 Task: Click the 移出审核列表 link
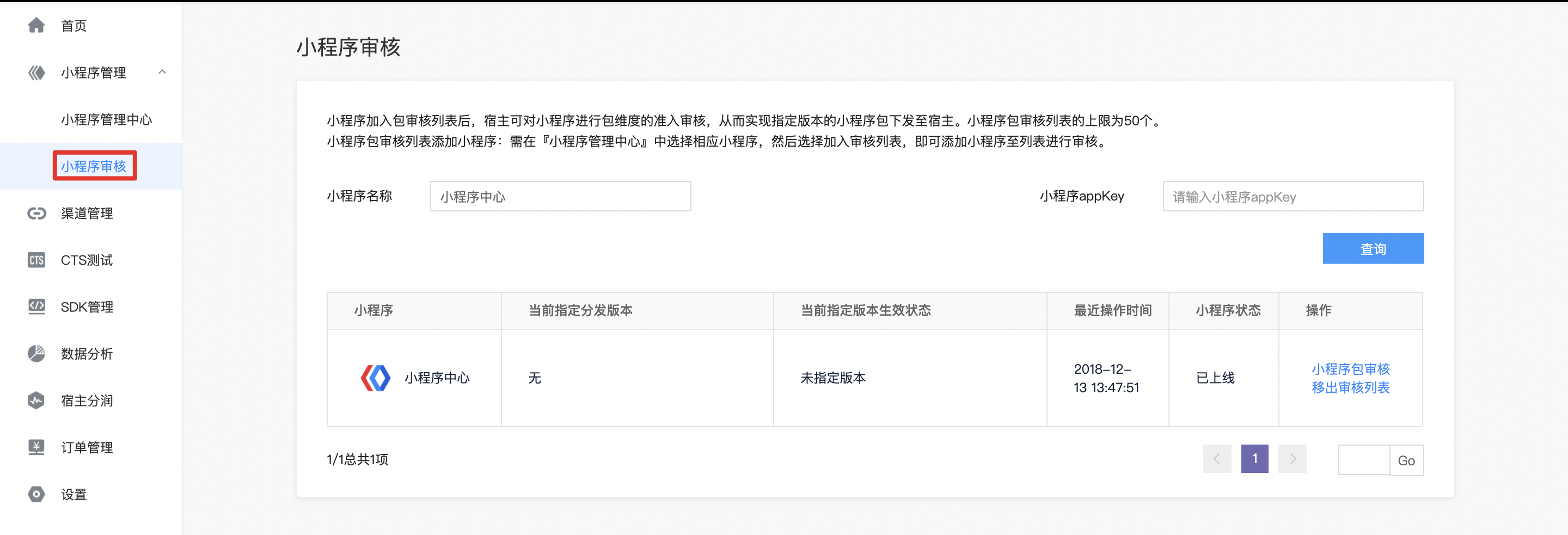point(1350,387)
